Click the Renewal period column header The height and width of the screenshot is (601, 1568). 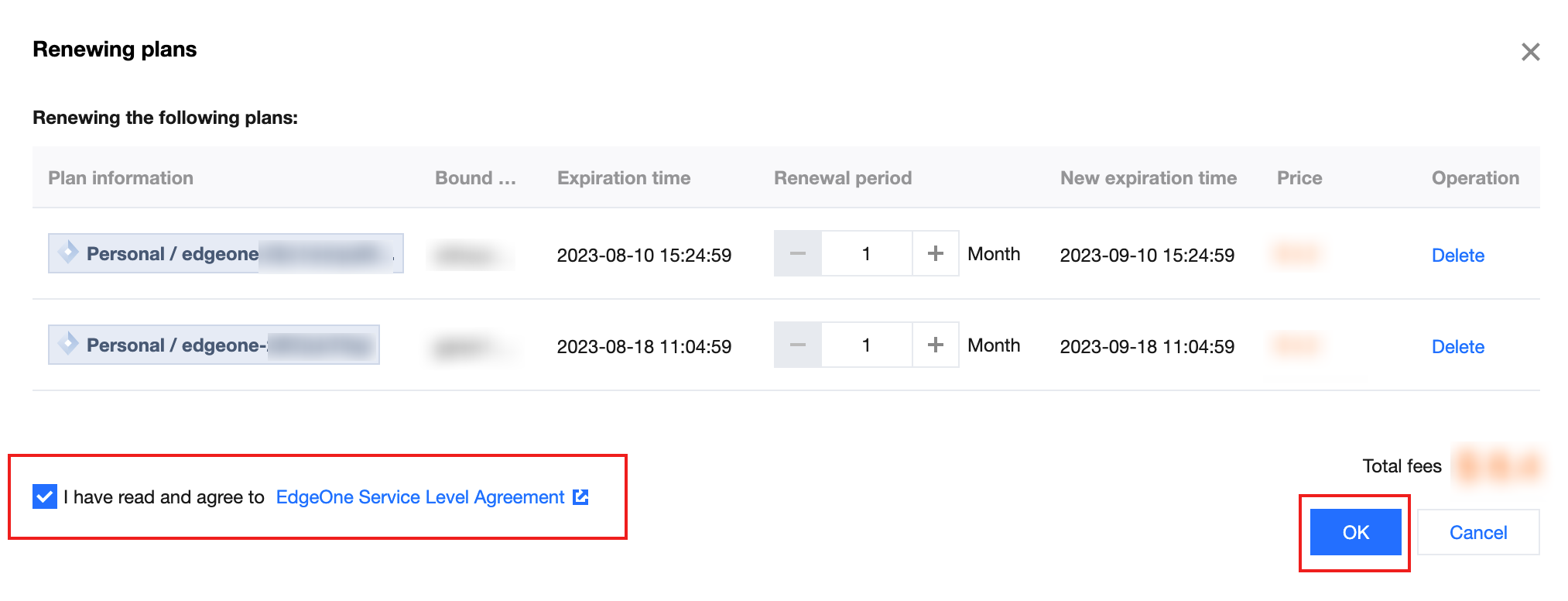842,178
